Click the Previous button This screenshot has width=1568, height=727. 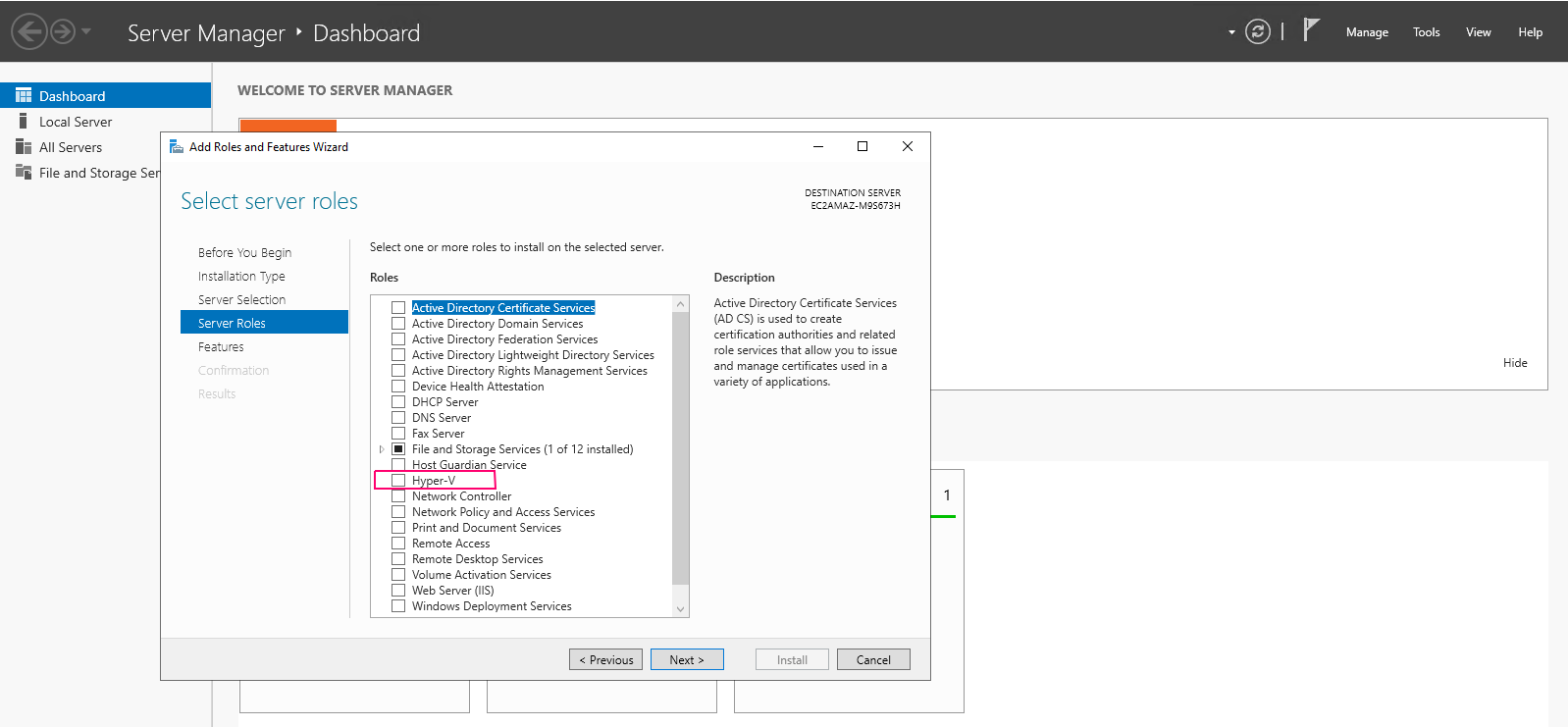605,659
